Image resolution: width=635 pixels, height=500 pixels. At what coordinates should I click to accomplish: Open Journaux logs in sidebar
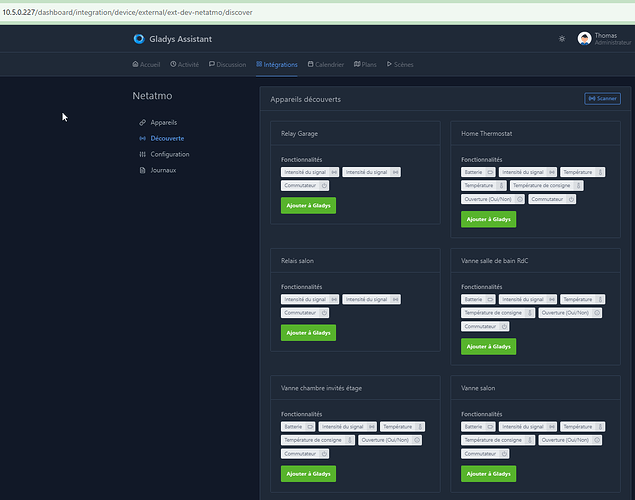(x=158, y=170)
